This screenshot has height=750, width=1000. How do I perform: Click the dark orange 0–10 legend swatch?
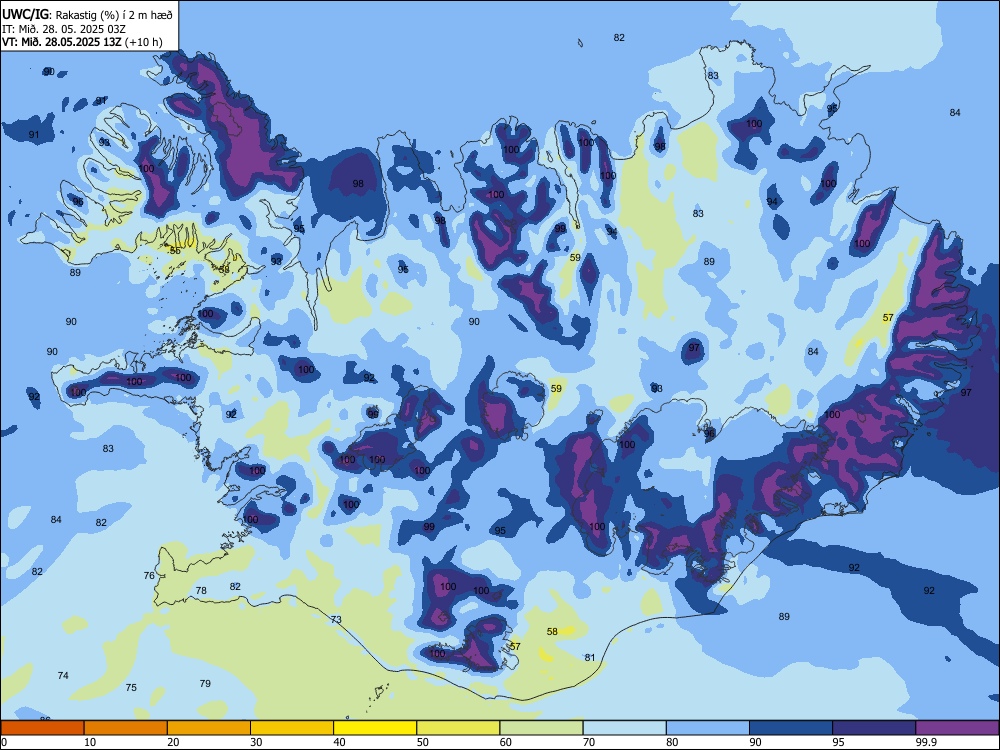click(x=42, y=728)
